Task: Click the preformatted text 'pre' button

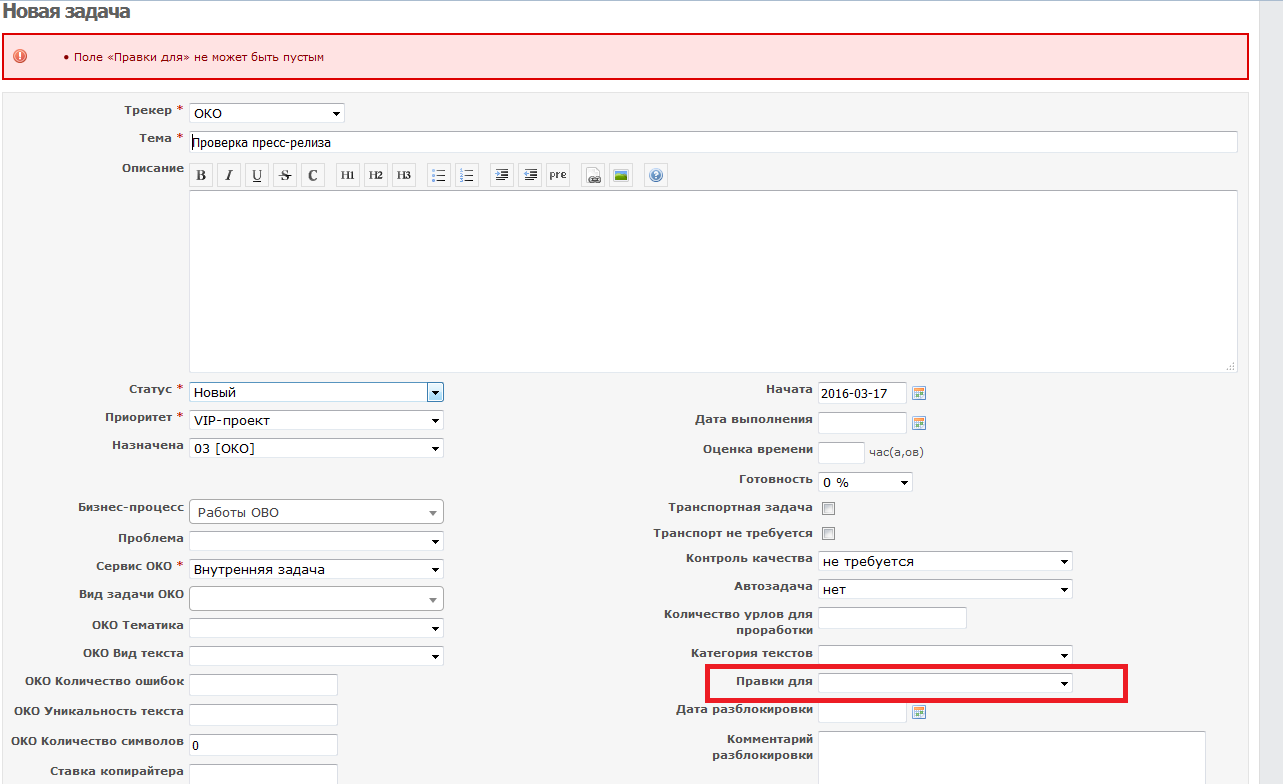Action: 558,175
